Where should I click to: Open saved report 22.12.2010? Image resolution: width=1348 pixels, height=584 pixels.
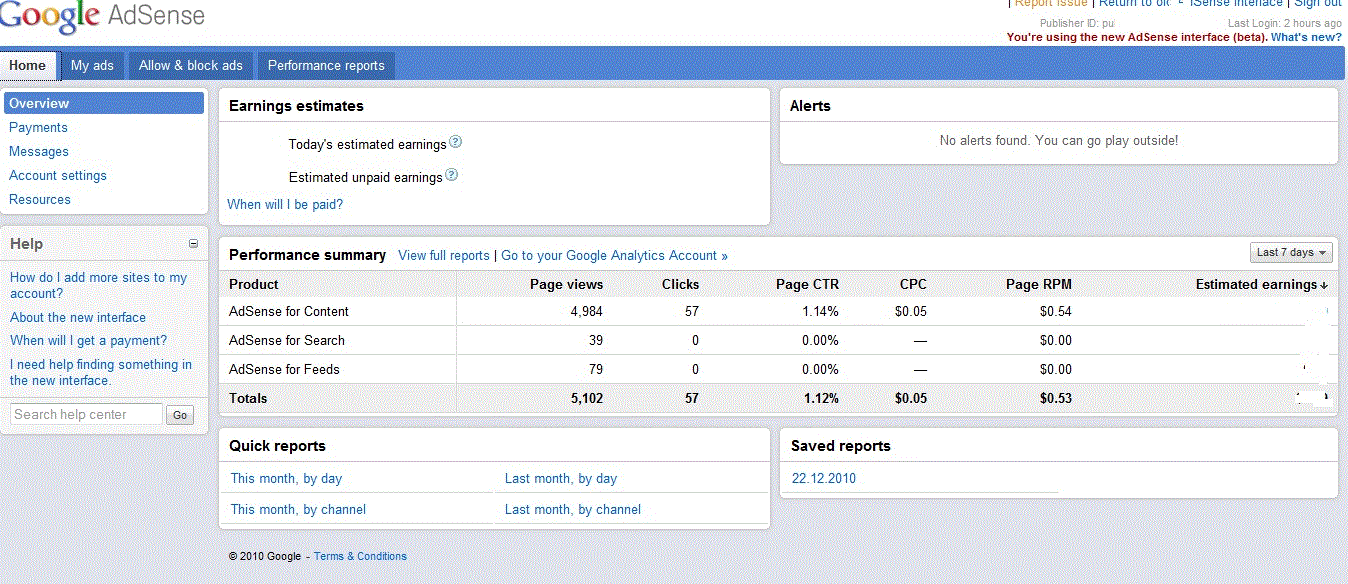(x=823, y=479)
